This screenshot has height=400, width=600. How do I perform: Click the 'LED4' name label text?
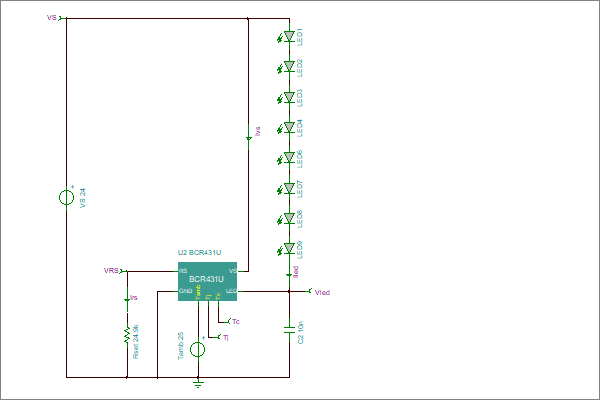[299, 128]
